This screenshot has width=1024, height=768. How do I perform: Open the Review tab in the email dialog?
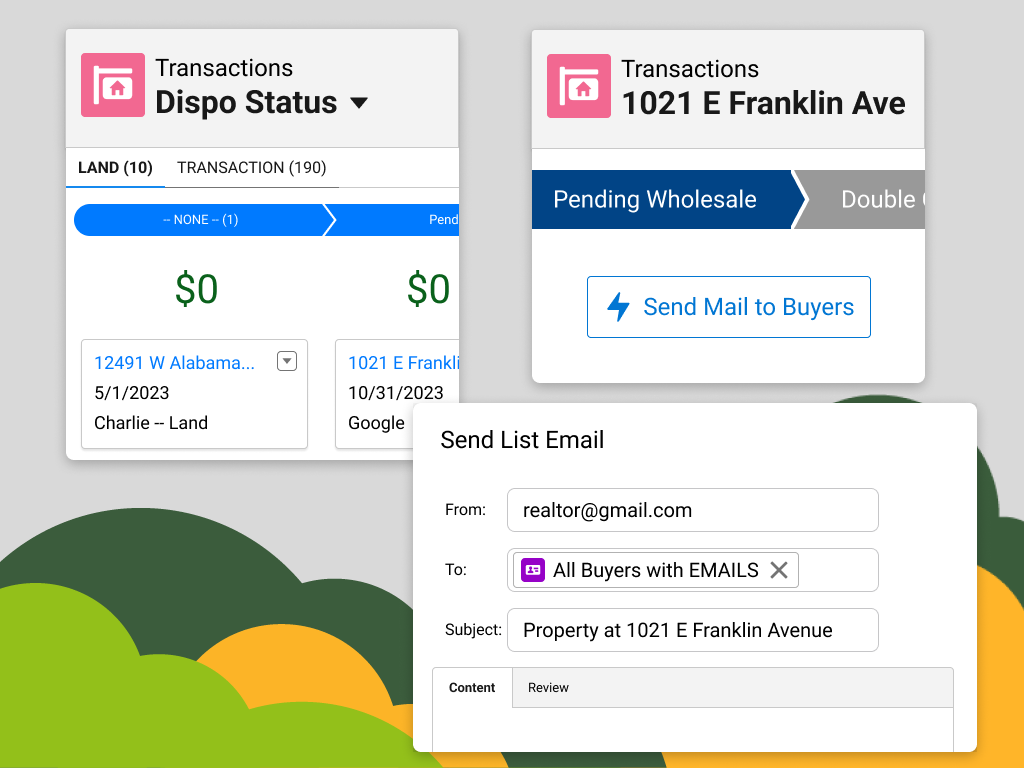pyautogui.click(x=548, y=687)
